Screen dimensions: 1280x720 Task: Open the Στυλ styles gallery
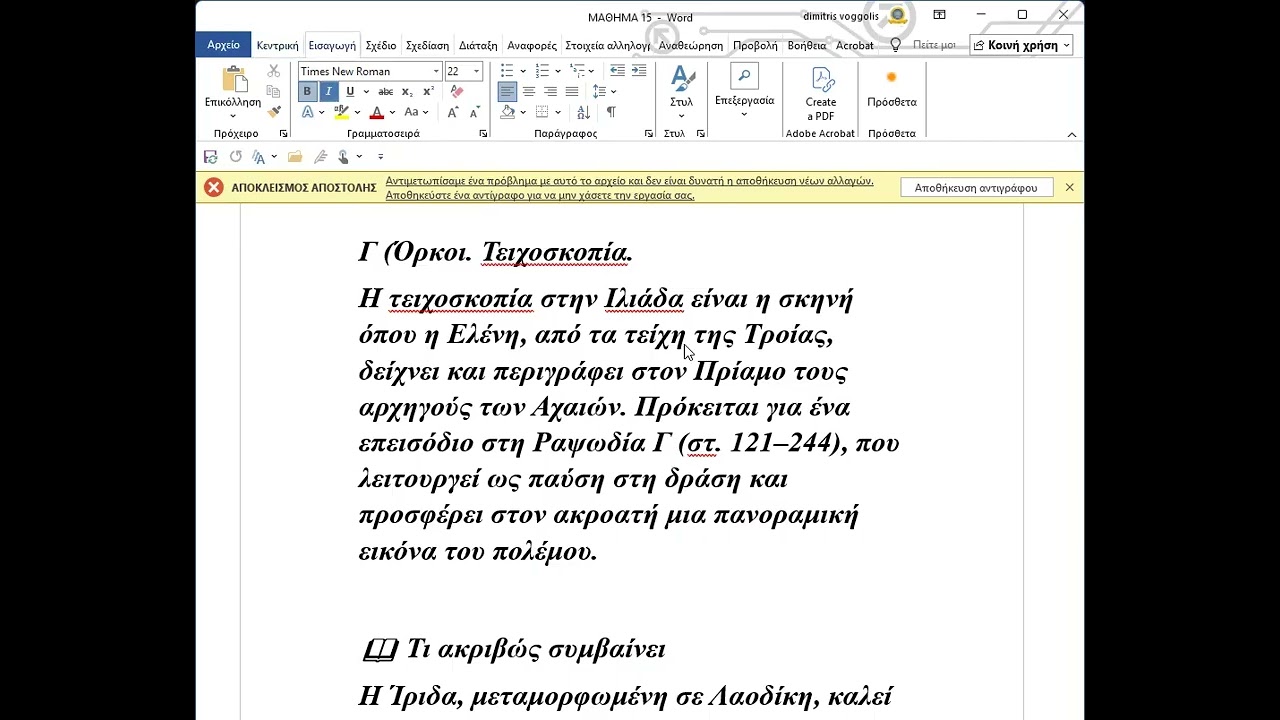tap(682, 92)
